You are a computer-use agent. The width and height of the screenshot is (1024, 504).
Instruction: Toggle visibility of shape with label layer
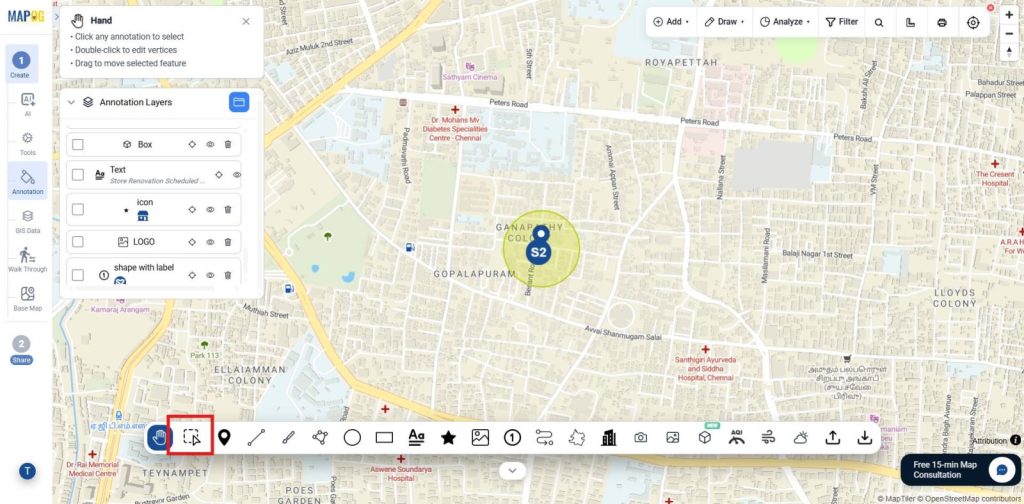click(x=210, y=275)
